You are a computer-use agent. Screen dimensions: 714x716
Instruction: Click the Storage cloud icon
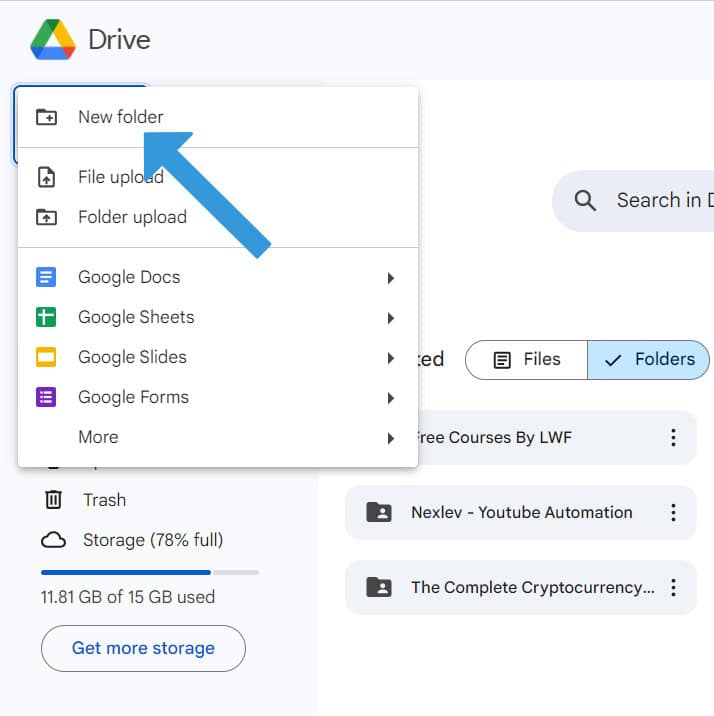pos(53,540)
